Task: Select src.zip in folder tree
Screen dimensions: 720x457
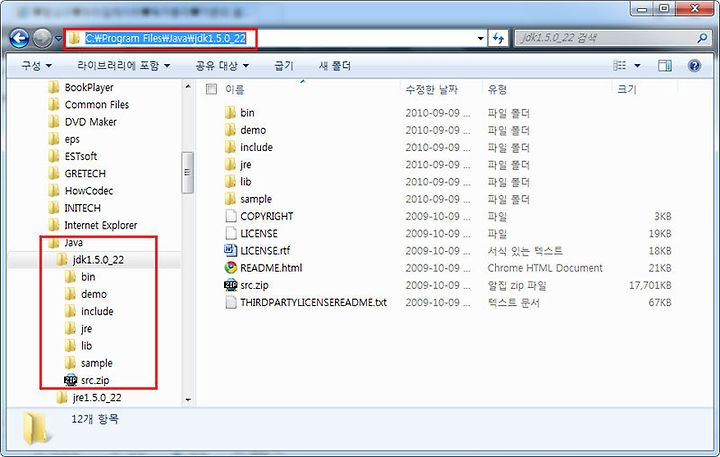Action: coord(95,380)
